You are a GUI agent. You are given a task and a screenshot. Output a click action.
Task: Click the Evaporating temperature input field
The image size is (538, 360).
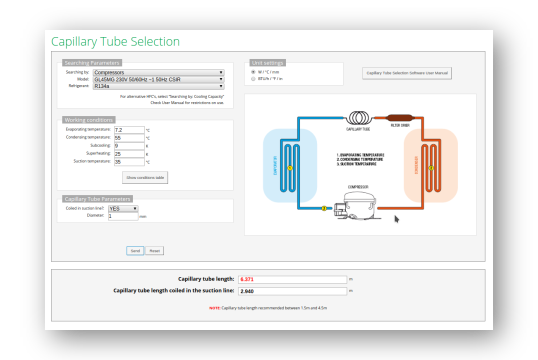[129, 130]
